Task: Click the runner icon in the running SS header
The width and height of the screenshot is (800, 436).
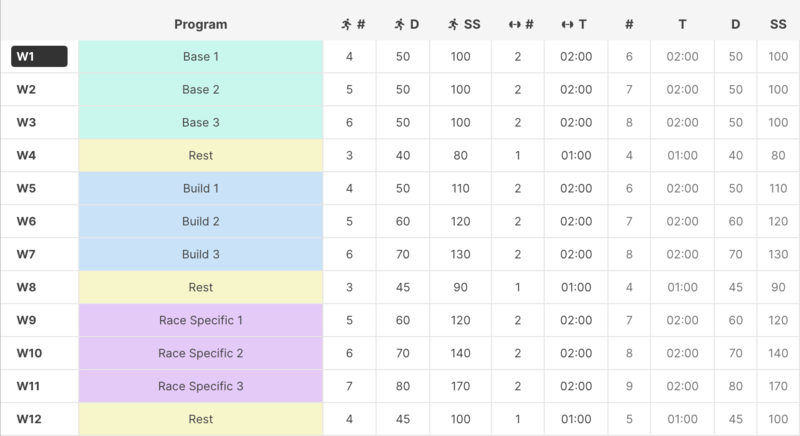Action: [x=453, y=24]
